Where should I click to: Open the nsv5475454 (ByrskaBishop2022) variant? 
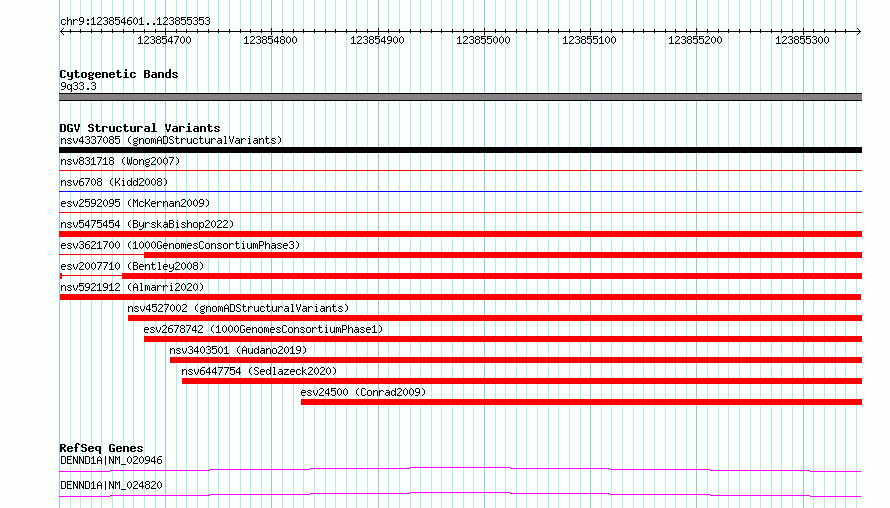click(x=147, y=224)
